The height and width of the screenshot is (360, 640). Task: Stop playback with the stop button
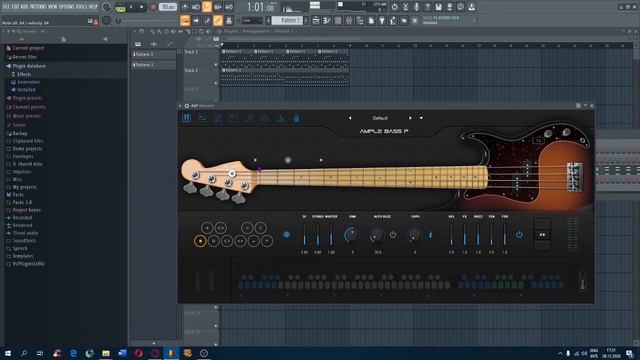(142, 7)
